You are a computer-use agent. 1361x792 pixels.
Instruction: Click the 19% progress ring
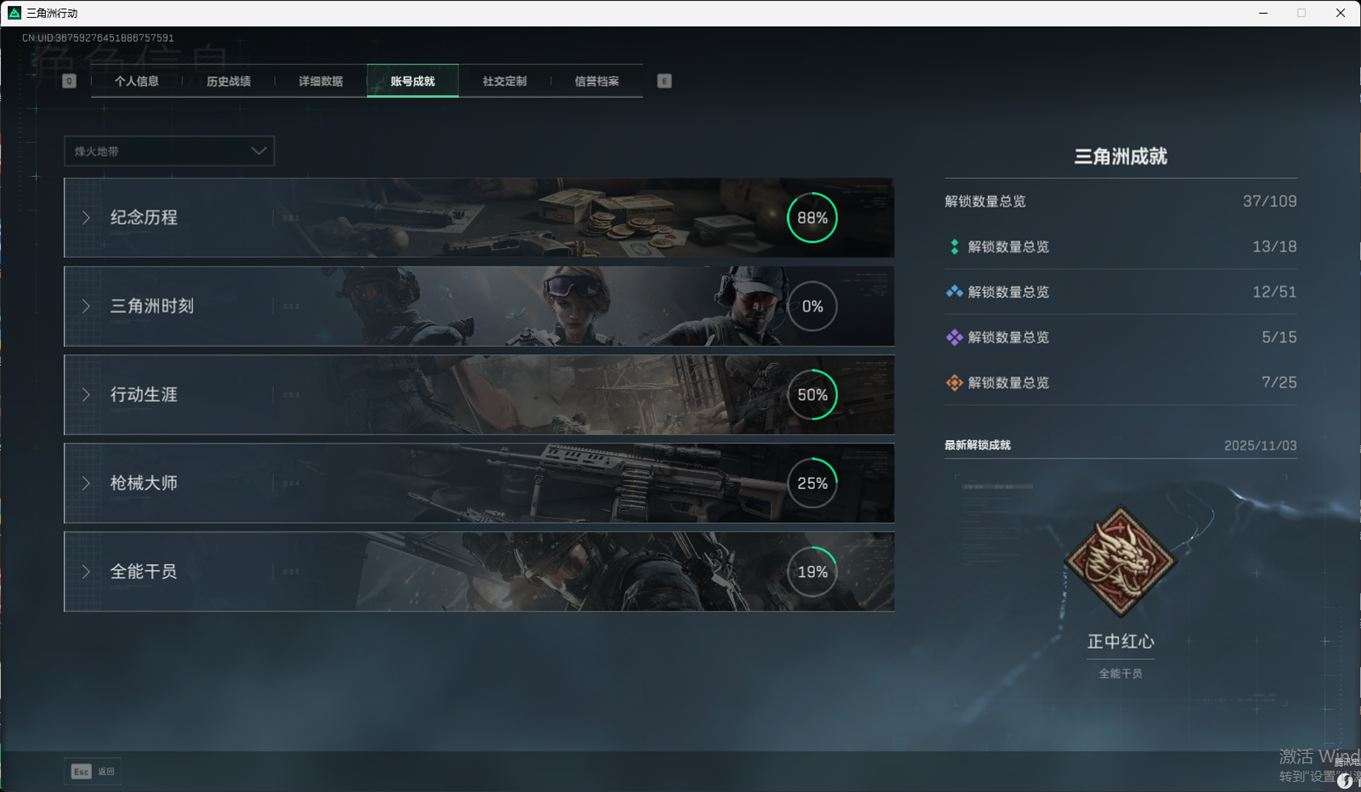pyautogui.click(x=812, y=571)
